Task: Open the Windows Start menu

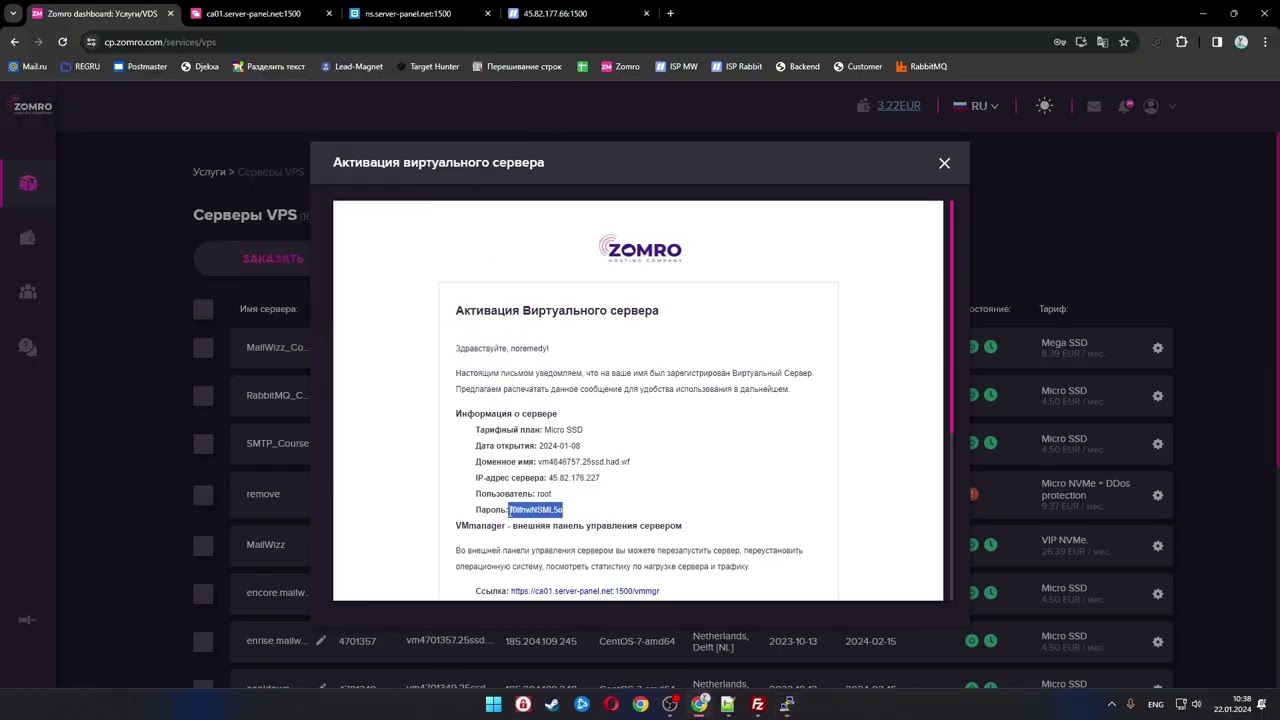Action: (493, 704)
